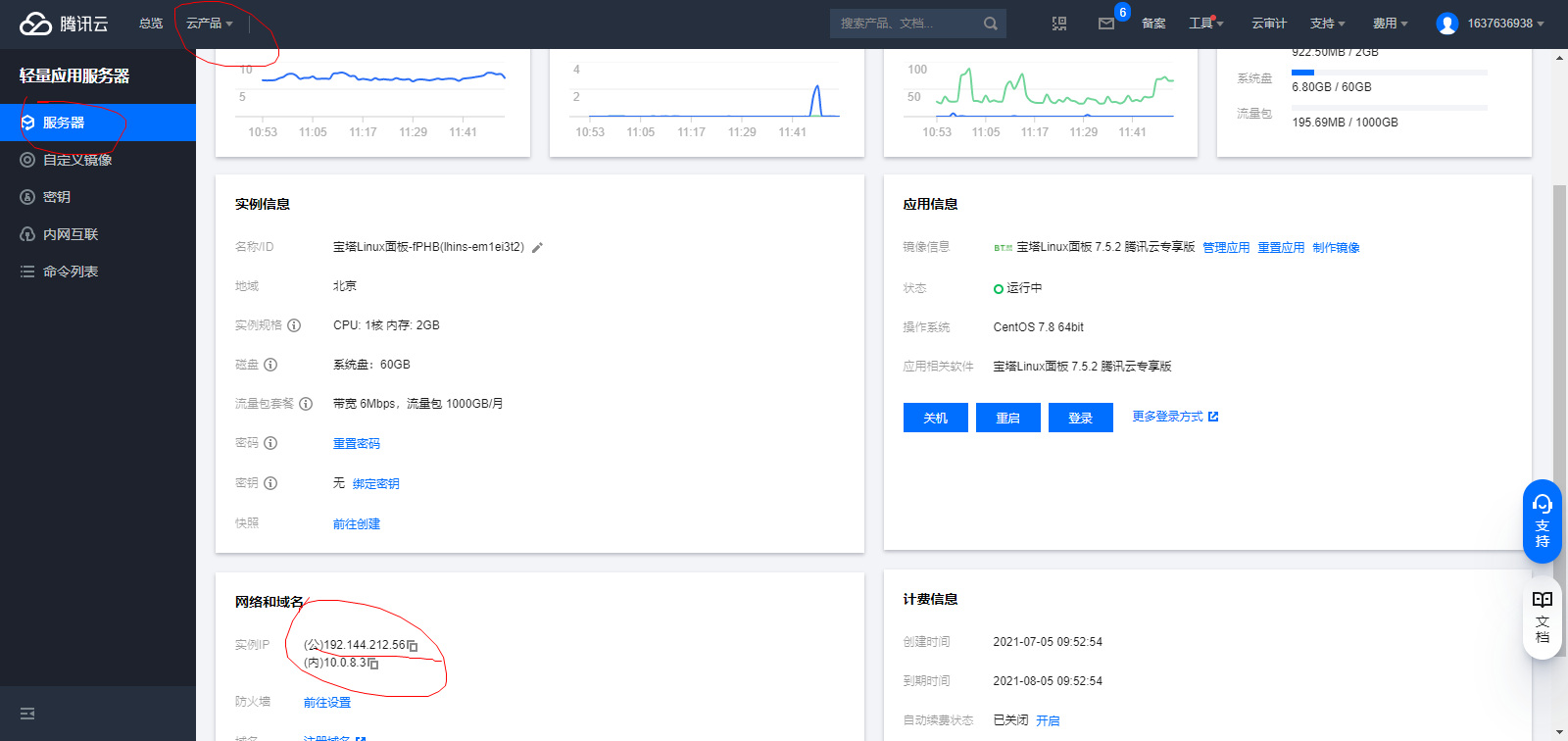Expand the 云产品 dropdown

coord(210,24)
